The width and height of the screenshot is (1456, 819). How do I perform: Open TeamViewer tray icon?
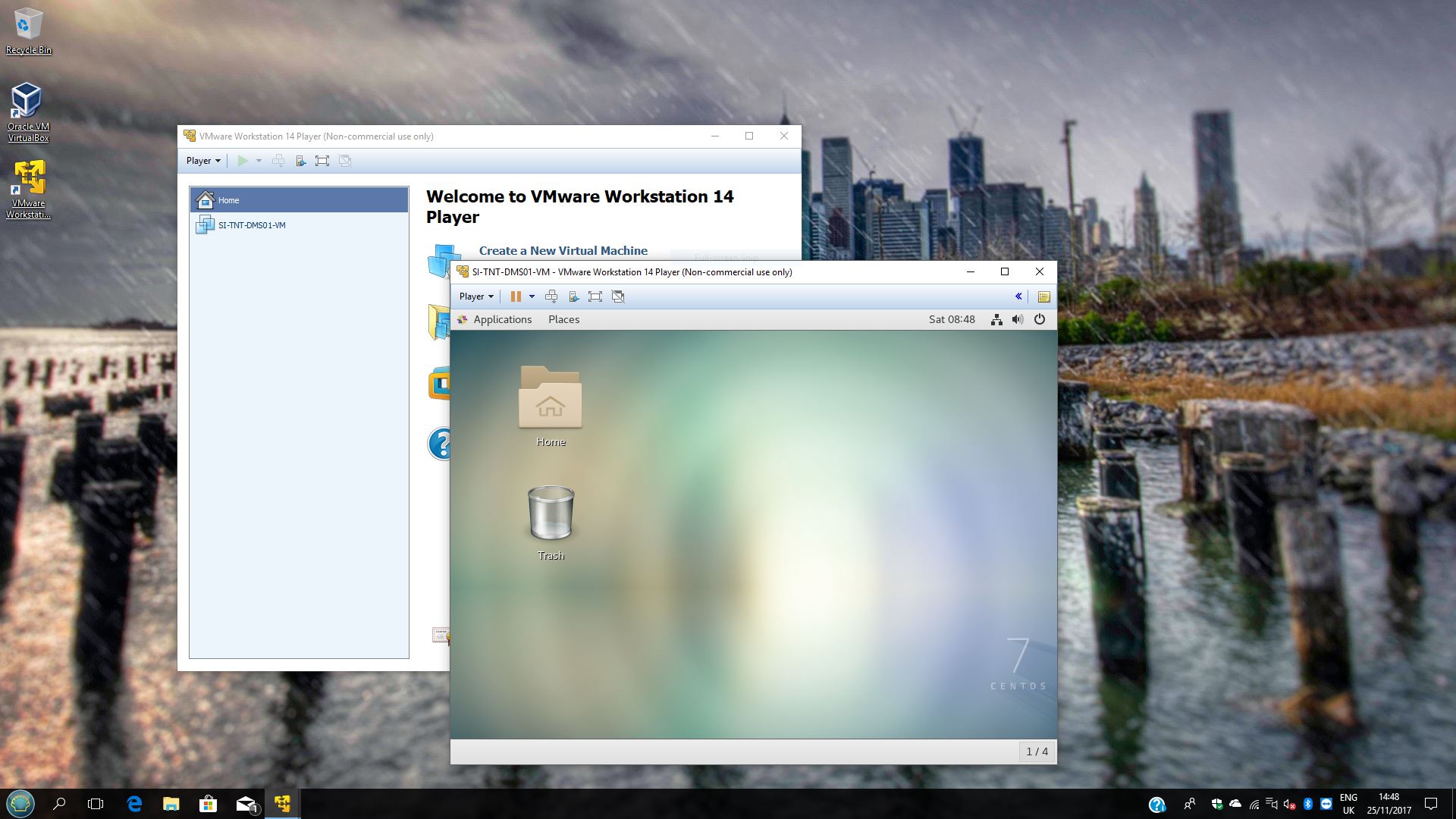pyautogui.click(x=1326, y=804)
